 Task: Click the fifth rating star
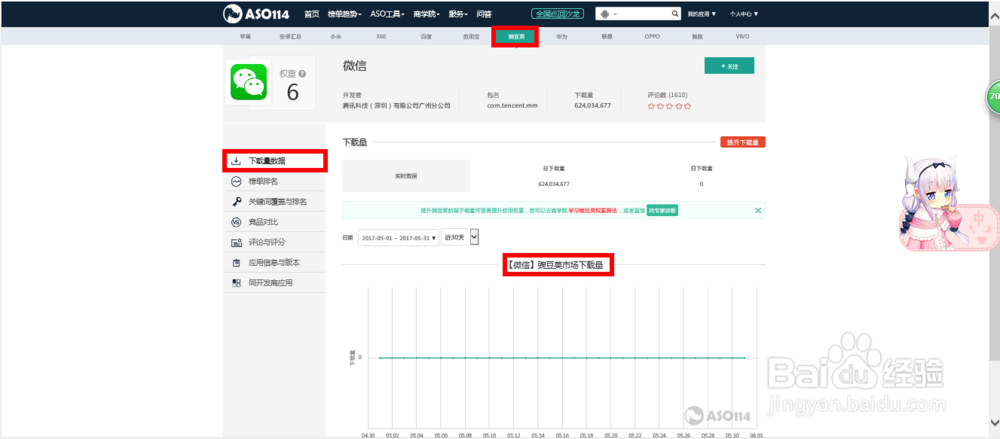687,106
